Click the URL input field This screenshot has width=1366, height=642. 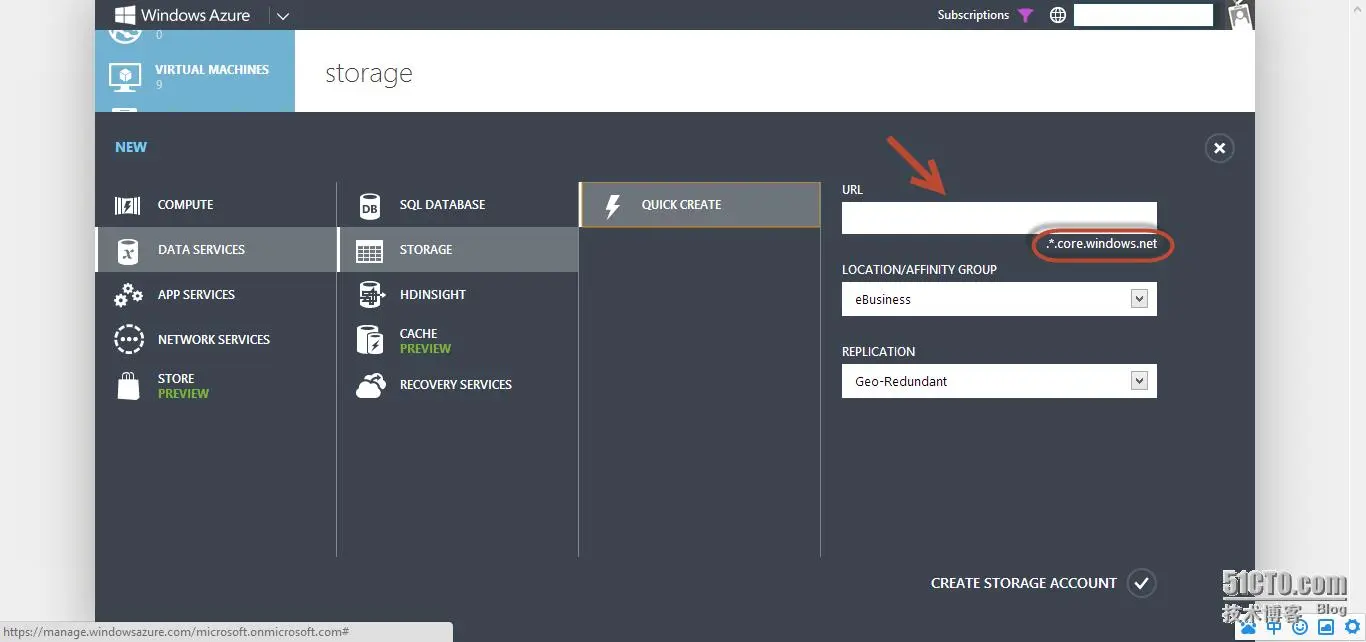[999, 218]
